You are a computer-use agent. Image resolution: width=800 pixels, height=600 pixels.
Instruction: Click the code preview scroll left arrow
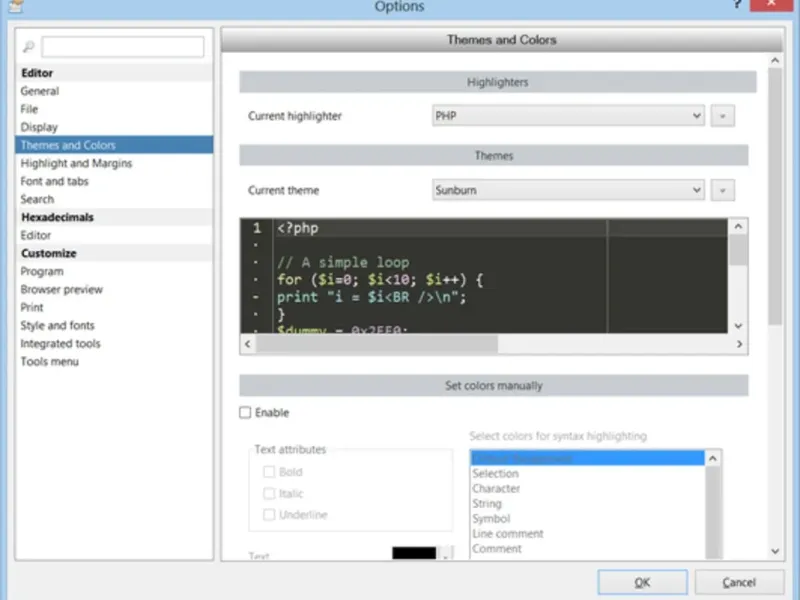(248, 344)
